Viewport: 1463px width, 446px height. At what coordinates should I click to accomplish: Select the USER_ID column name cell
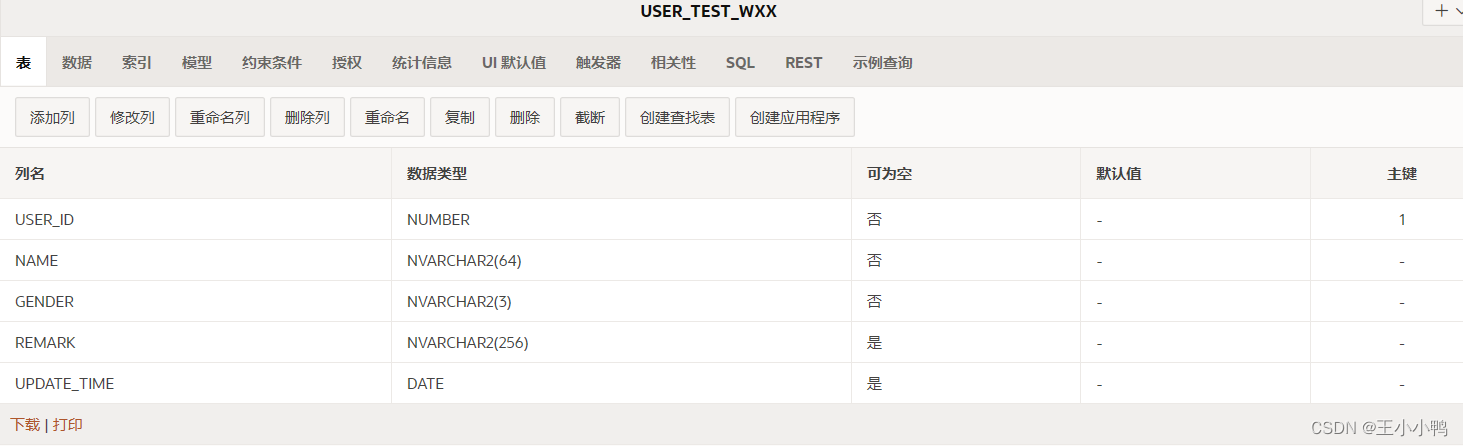195,219
